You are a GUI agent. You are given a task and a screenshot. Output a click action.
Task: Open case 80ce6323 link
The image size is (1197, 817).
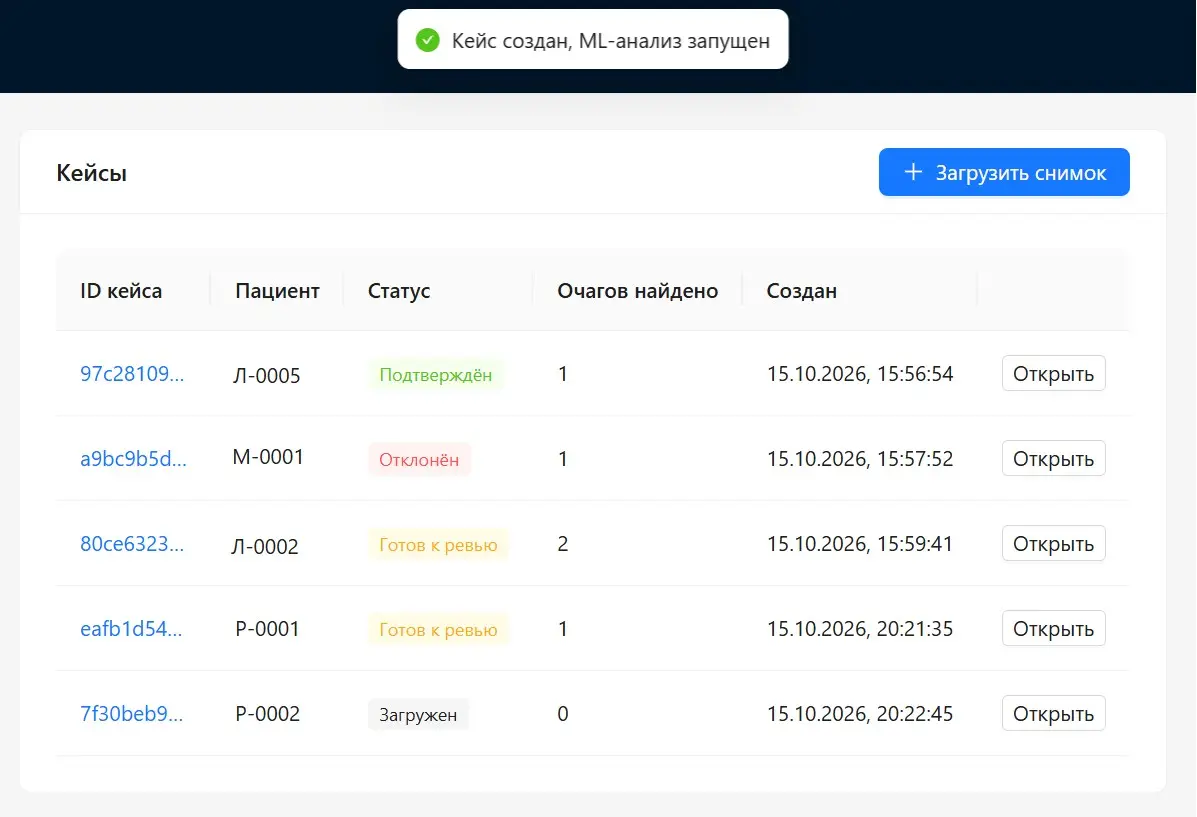(132, 544)
